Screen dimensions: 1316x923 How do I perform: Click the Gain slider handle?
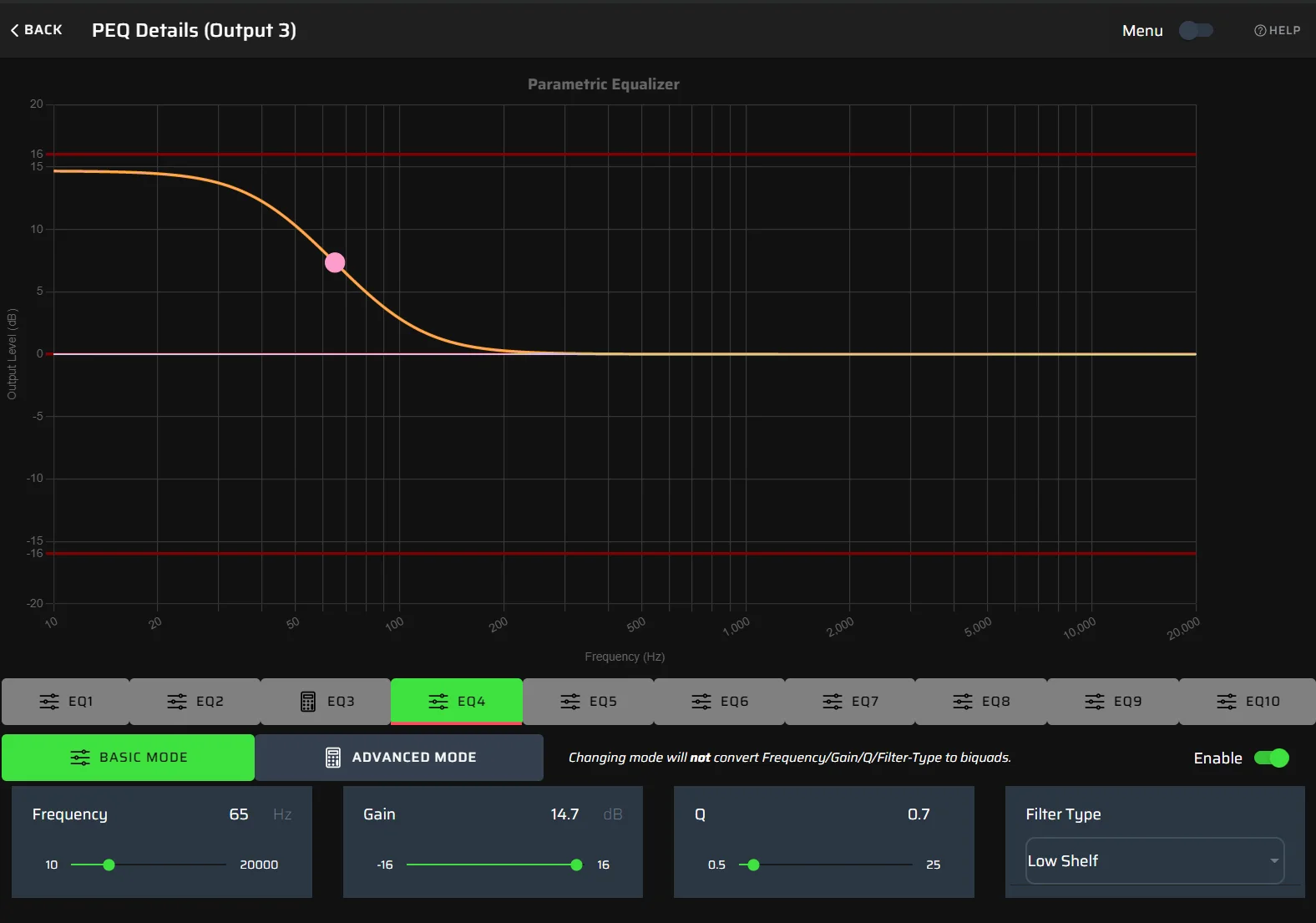coord(576,865)
